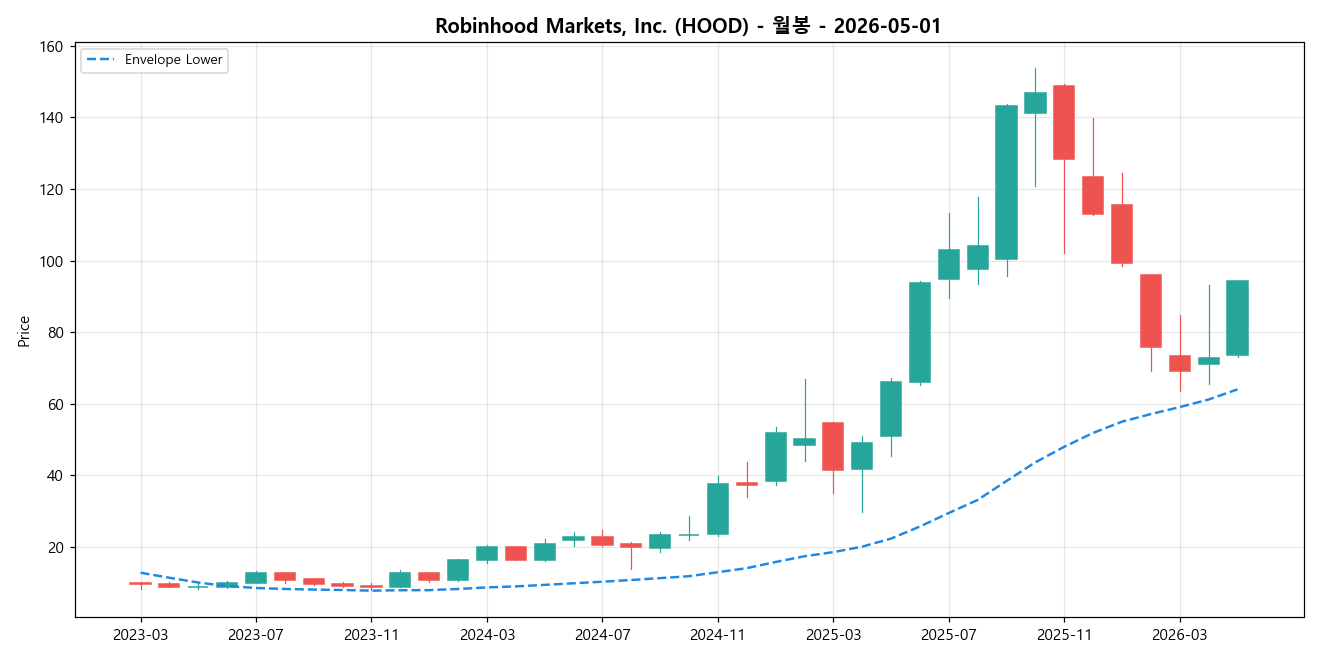Click the 140 y-axis tick label
The image size is (1320, 660).
click(x=52, y=118)
